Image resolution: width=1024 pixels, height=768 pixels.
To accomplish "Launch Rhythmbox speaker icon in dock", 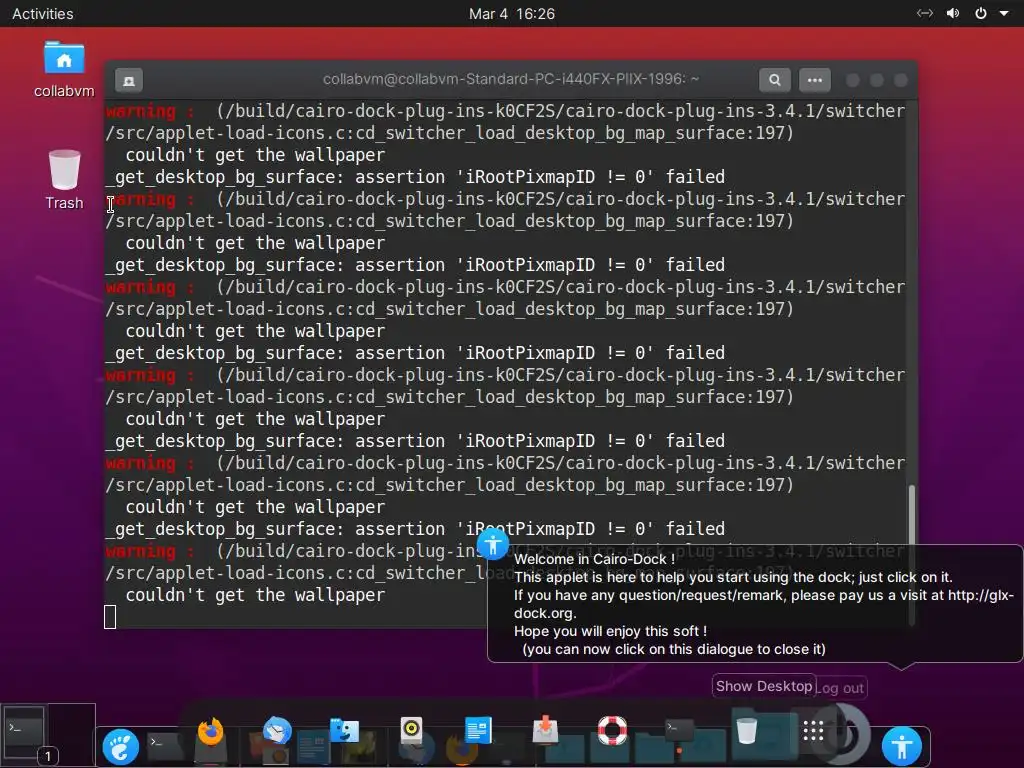I will [411, 729].
